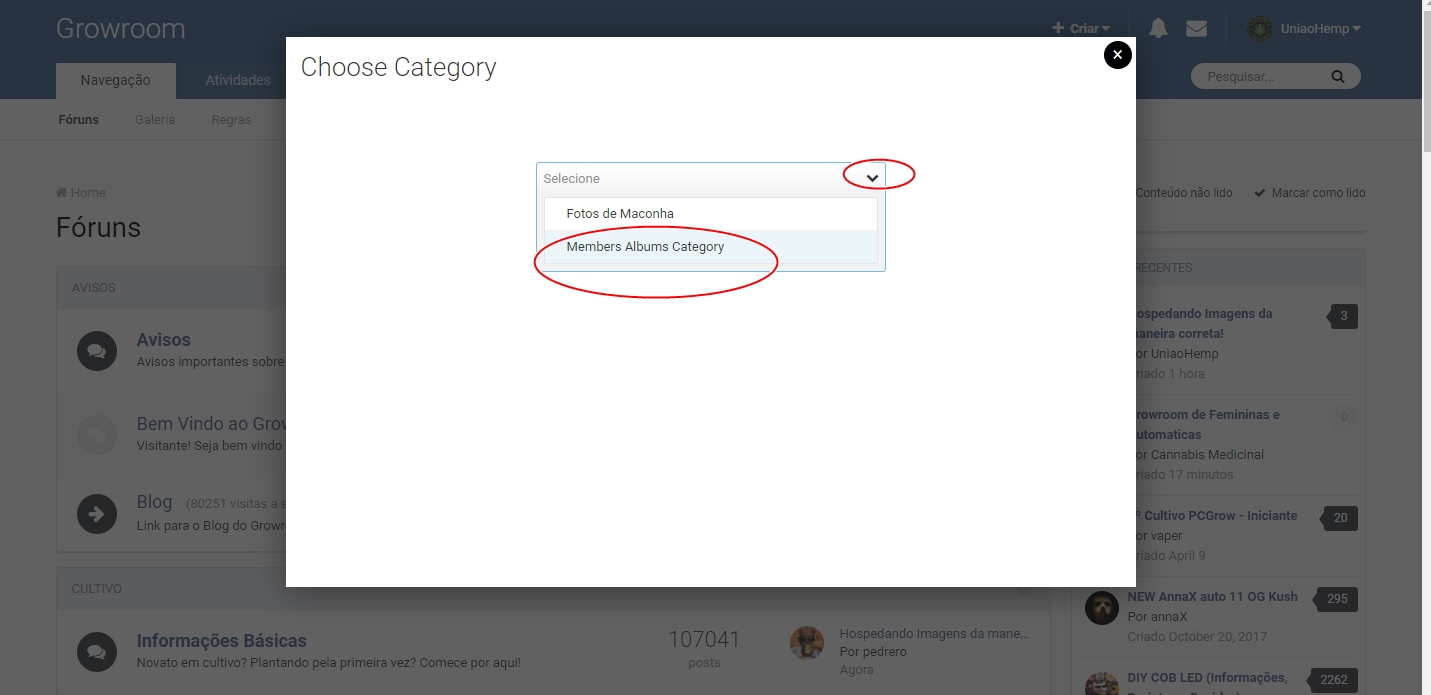
Task: Open the Informações Básicas forum
Action: 222,641
